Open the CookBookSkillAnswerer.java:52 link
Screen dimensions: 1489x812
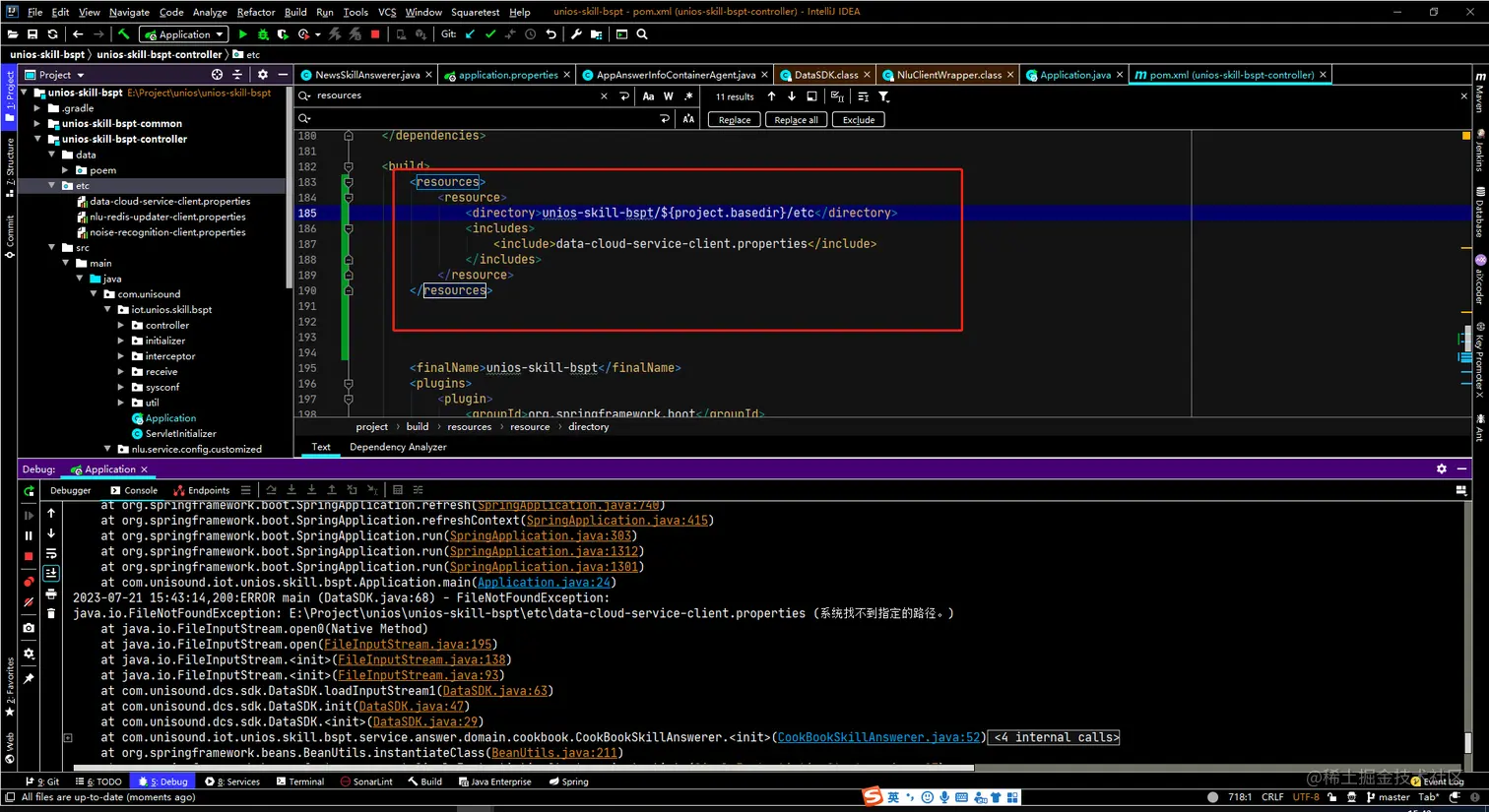(879, 737)
